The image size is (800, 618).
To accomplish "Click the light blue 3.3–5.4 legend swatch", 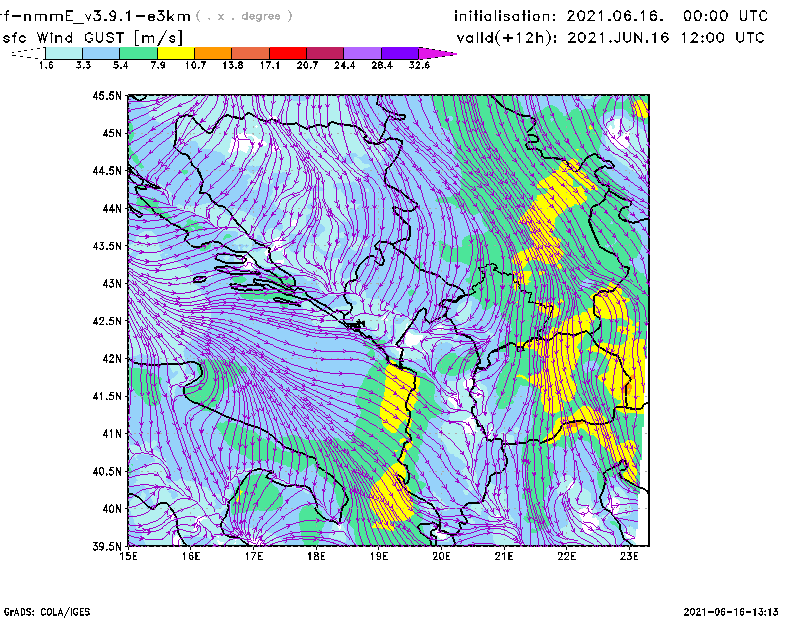I will click(x=101, y=53).
